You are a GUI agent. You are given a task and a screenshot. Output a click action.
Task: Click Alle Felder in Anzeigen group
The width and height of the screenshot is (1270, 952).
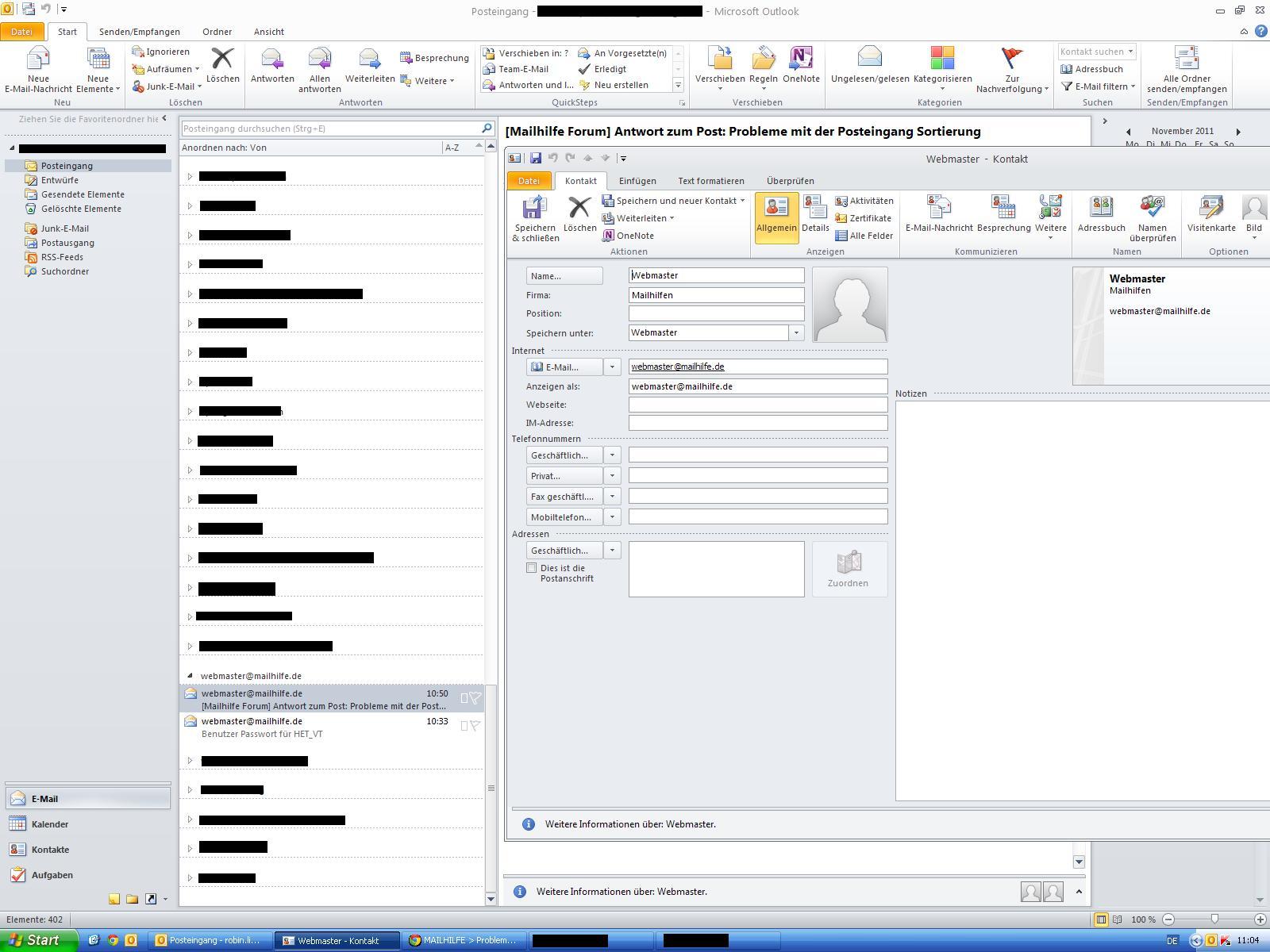[864, 236]
